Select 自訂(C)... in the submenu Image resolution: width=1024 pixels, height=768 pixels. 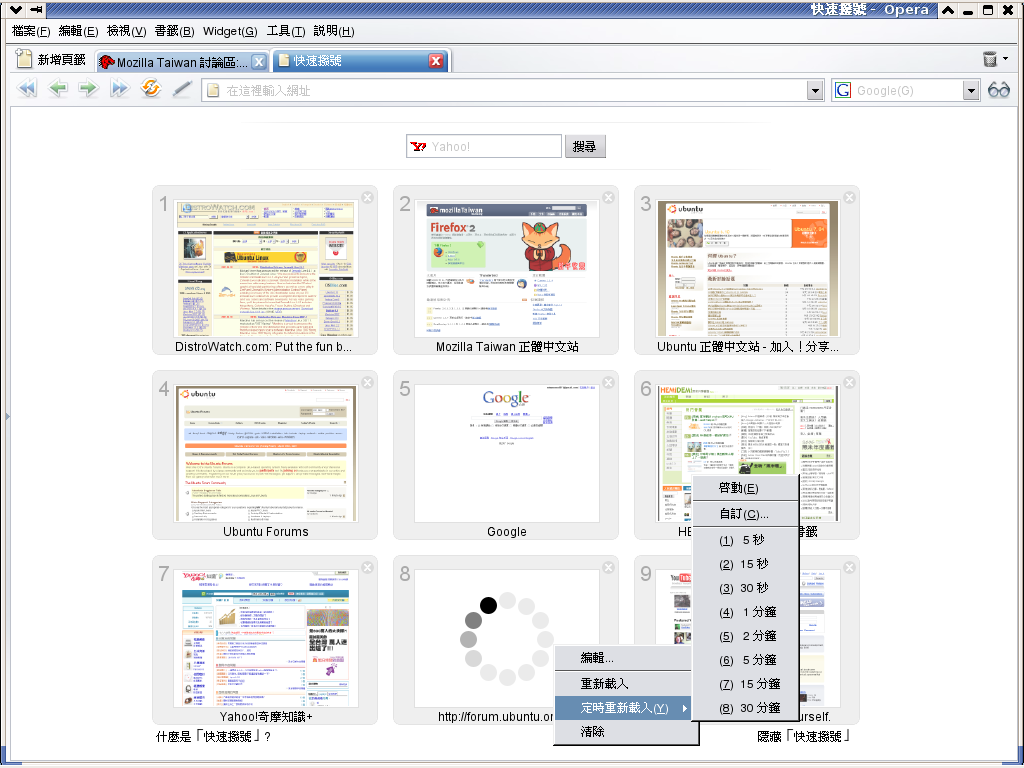pyautogui.click(x=745, y=514)
